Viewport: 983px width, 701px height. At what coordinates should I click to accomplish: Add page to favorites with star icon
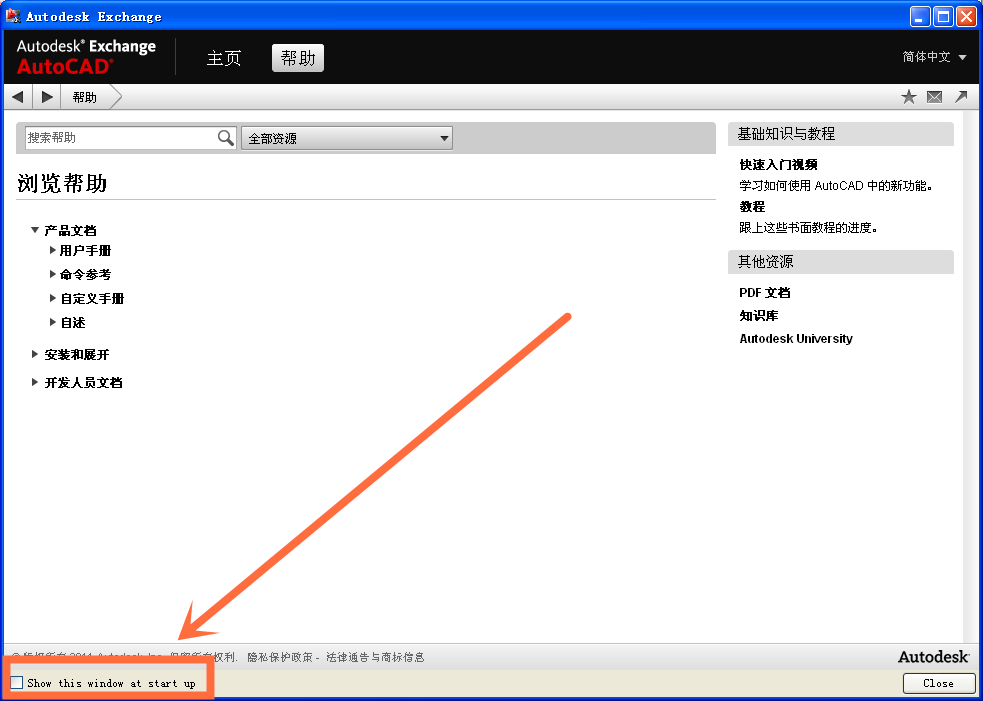pos(908,97)
